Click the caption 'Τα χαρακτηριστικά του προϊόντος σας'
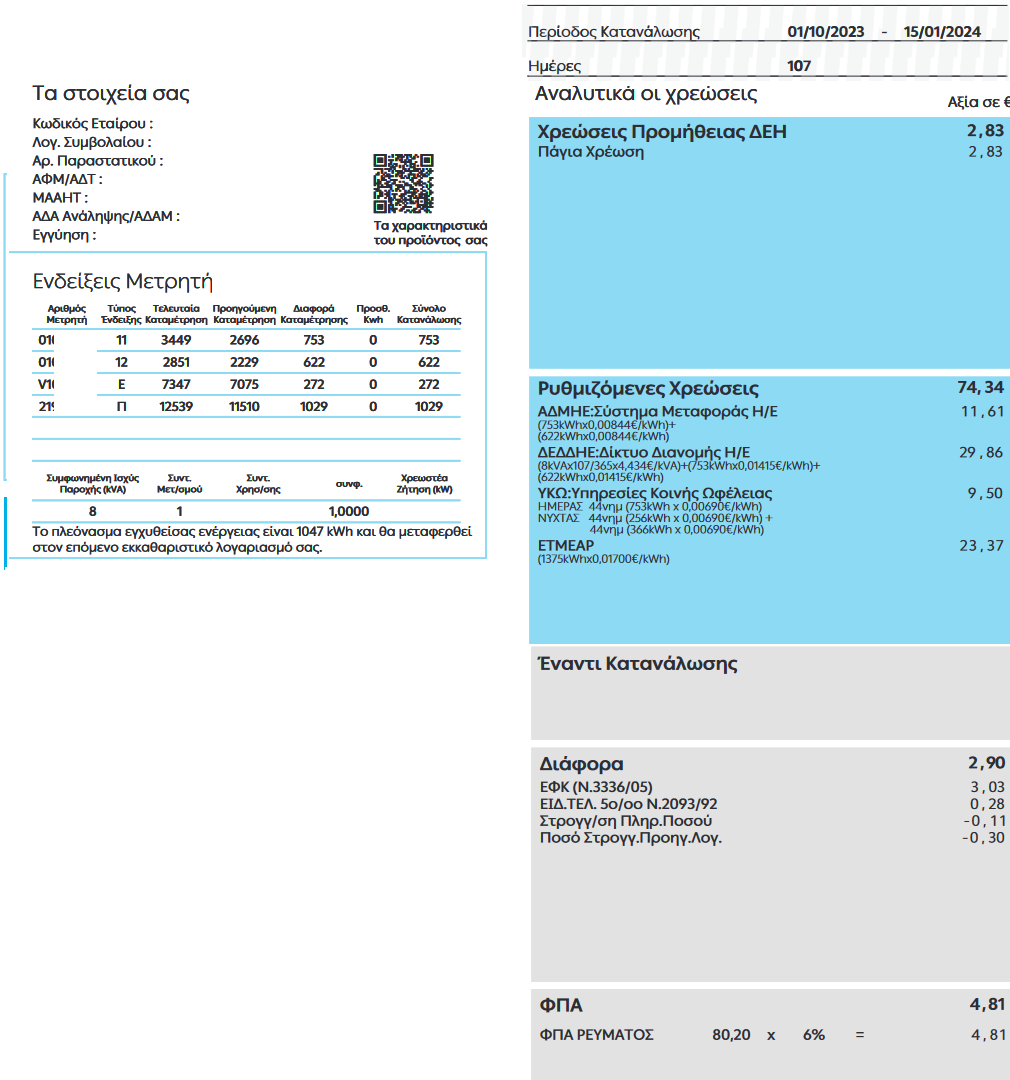The image size is (1010, 1080). click(430, 233)
